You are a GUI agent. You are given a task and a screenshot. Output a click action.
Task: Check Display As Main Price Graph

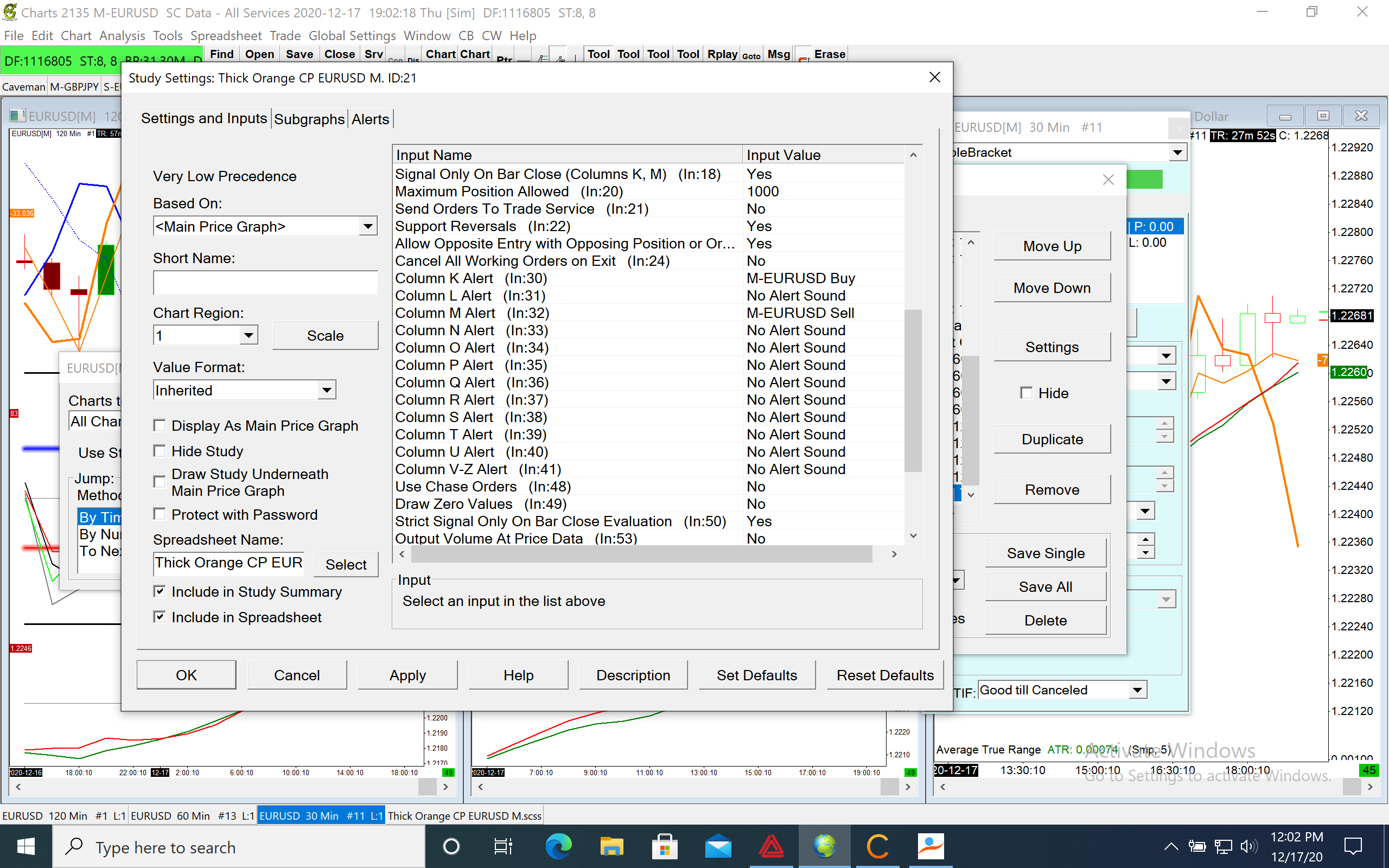pyautogui.click(x=160, y=425)
